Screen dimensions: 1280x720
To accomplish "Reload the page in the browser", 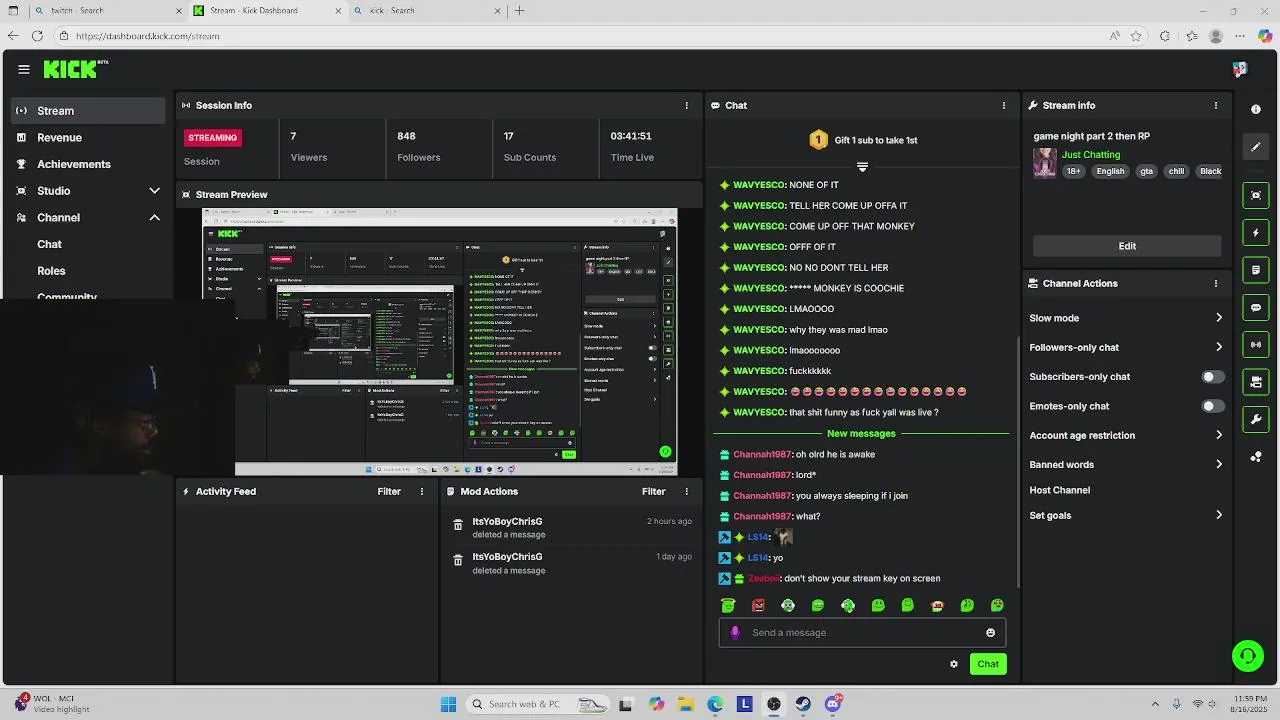I will (37, 36).
